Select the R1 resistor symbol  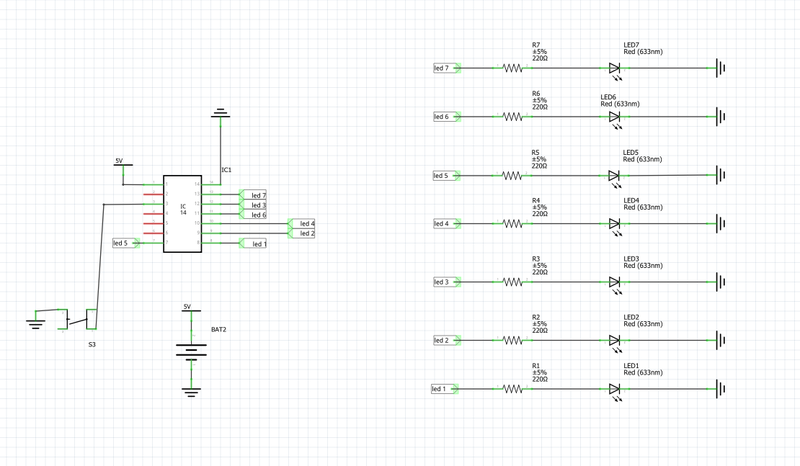(x=513, y=389)
